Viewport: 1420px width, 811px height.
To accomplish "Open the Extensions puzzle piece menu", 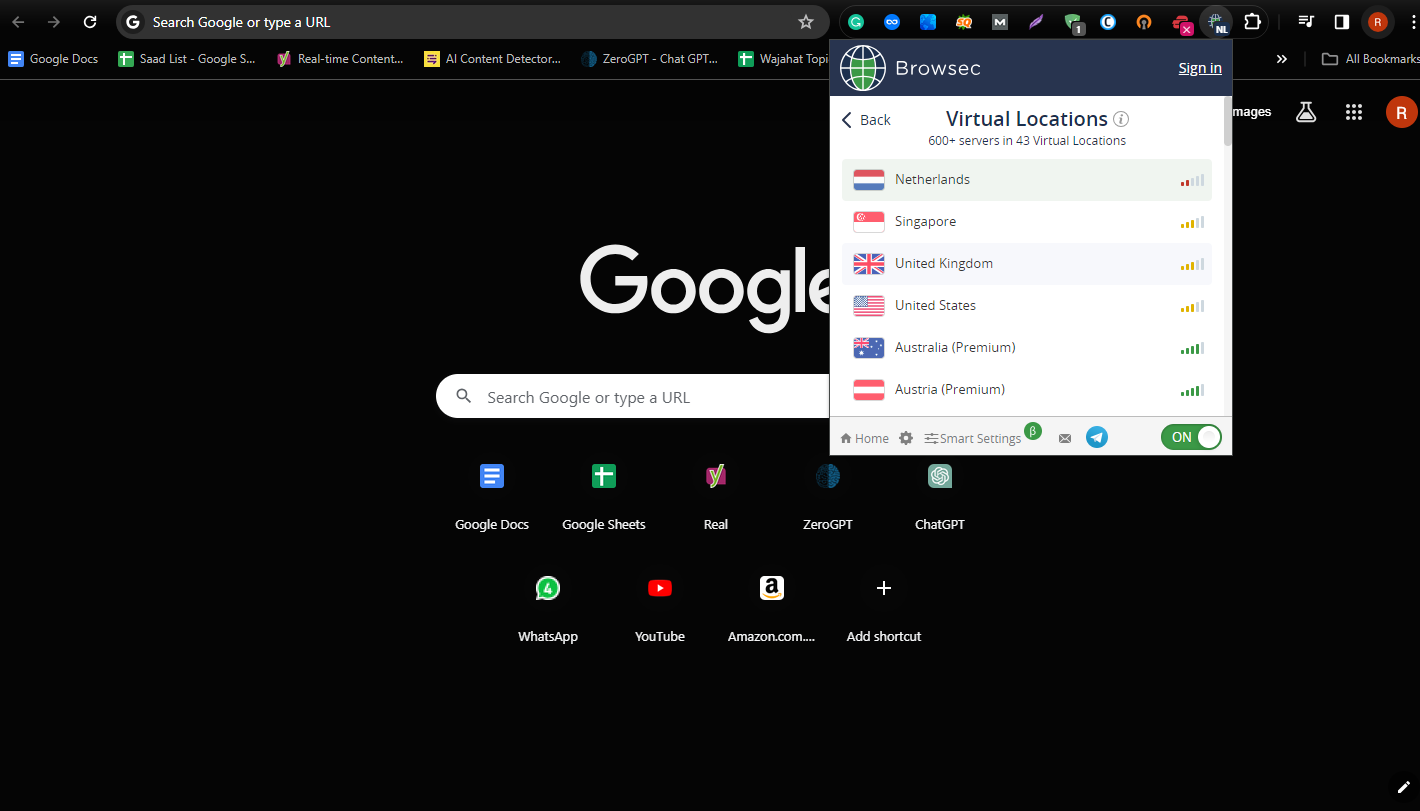I will coord(1252,22).
